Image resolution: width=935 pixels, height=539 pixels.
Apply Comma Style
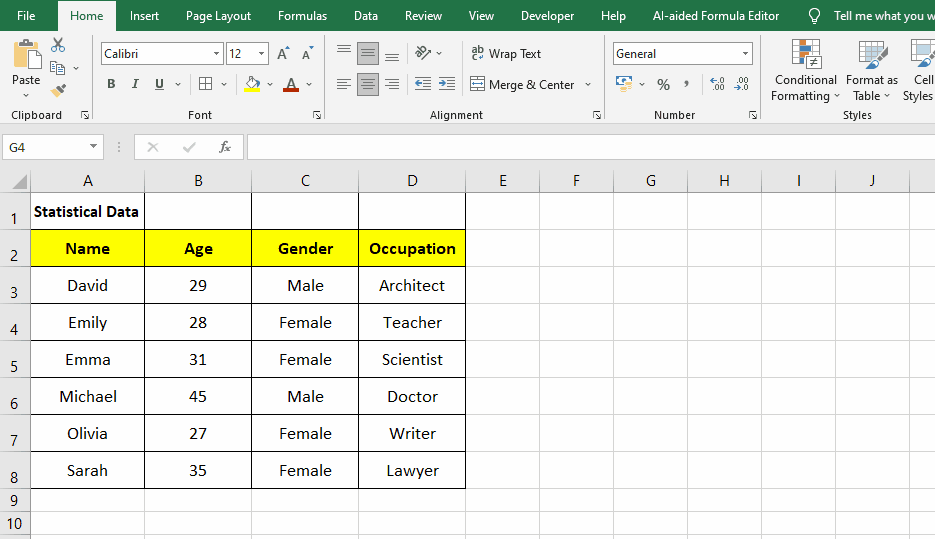[686, 84]
